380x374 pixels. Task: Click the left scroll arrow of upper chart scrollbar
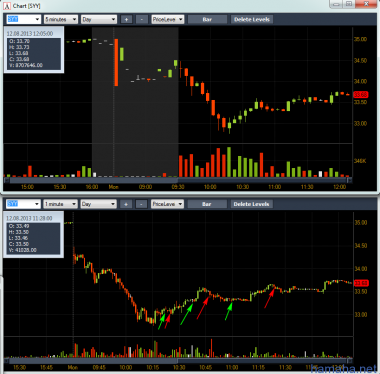pyautogui.click(x=7, y=180)
